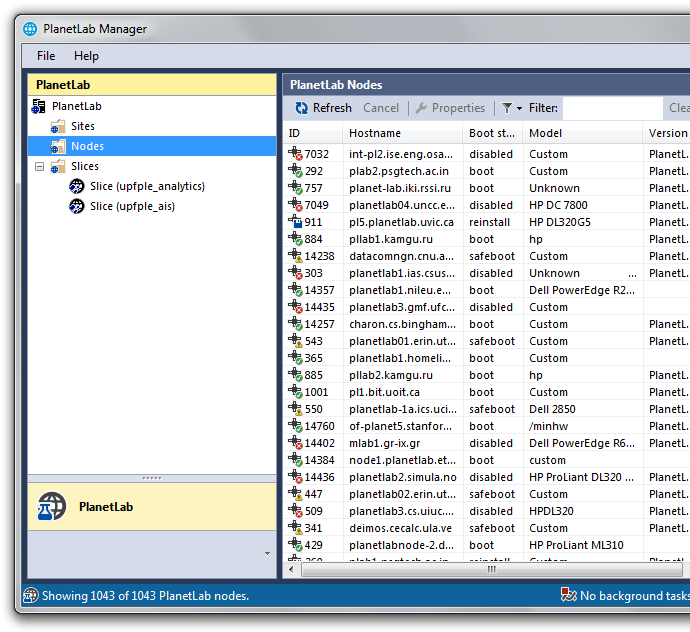This screenshot has width=690, height=632.
Task: Click 'Showing 1043 of 1043 PlanetLab nodes.' status
Action: click(x=145, y=596)
